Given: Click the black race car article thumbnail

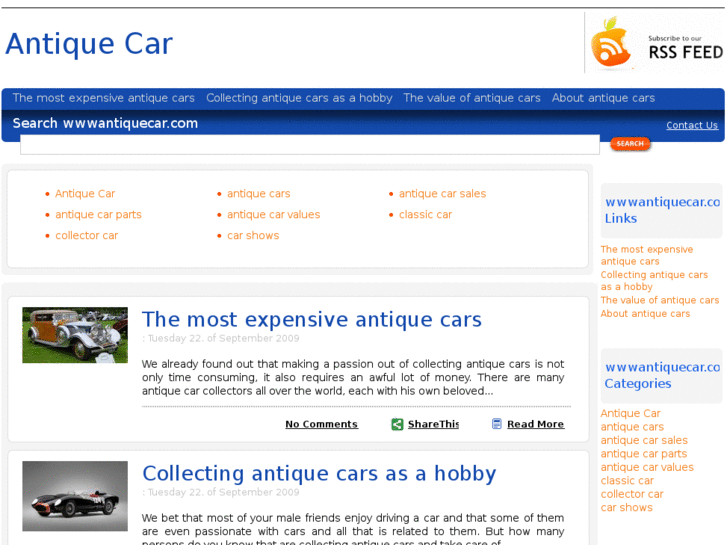Looking at the screenshot, I should (x=75, y=496).
